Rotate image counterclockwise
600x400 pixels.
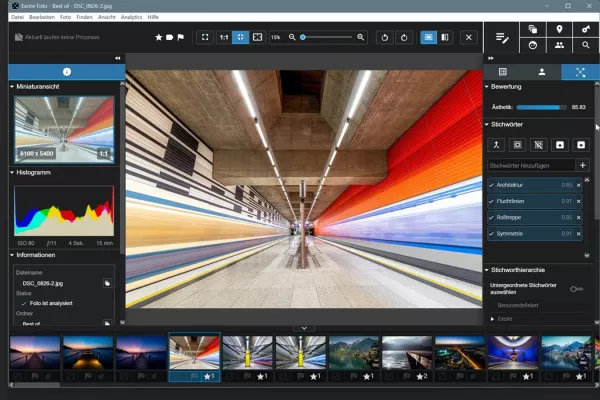[x=386, y=37]
